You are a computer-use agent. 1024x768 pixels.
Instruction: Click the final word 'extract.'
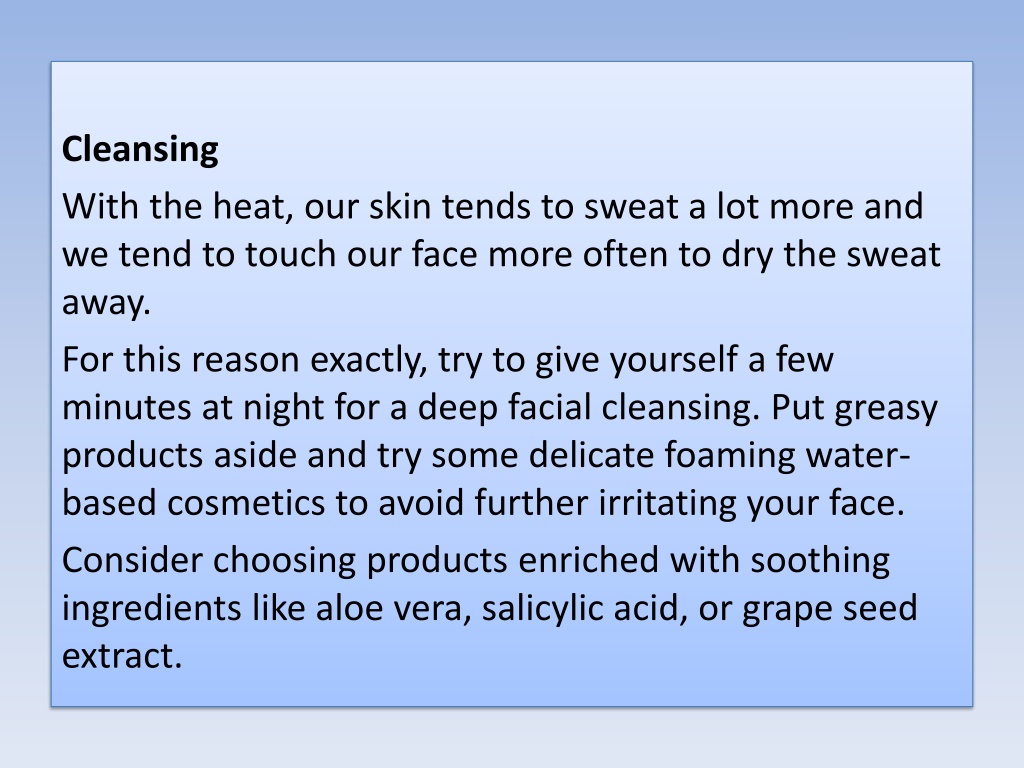point(122,656)
